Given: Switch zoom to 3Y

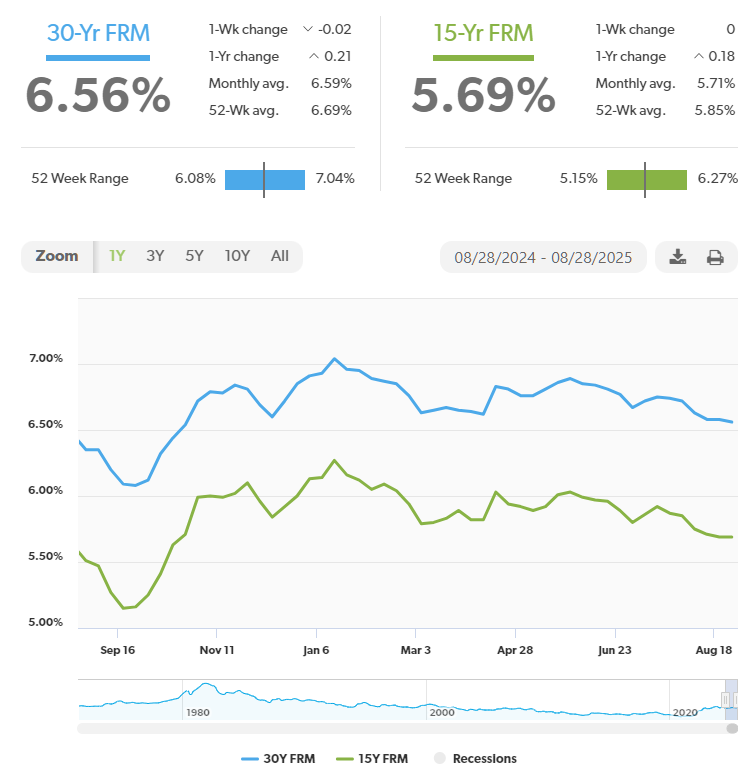Looking at the screenshot, I should (x=155, y=256).
